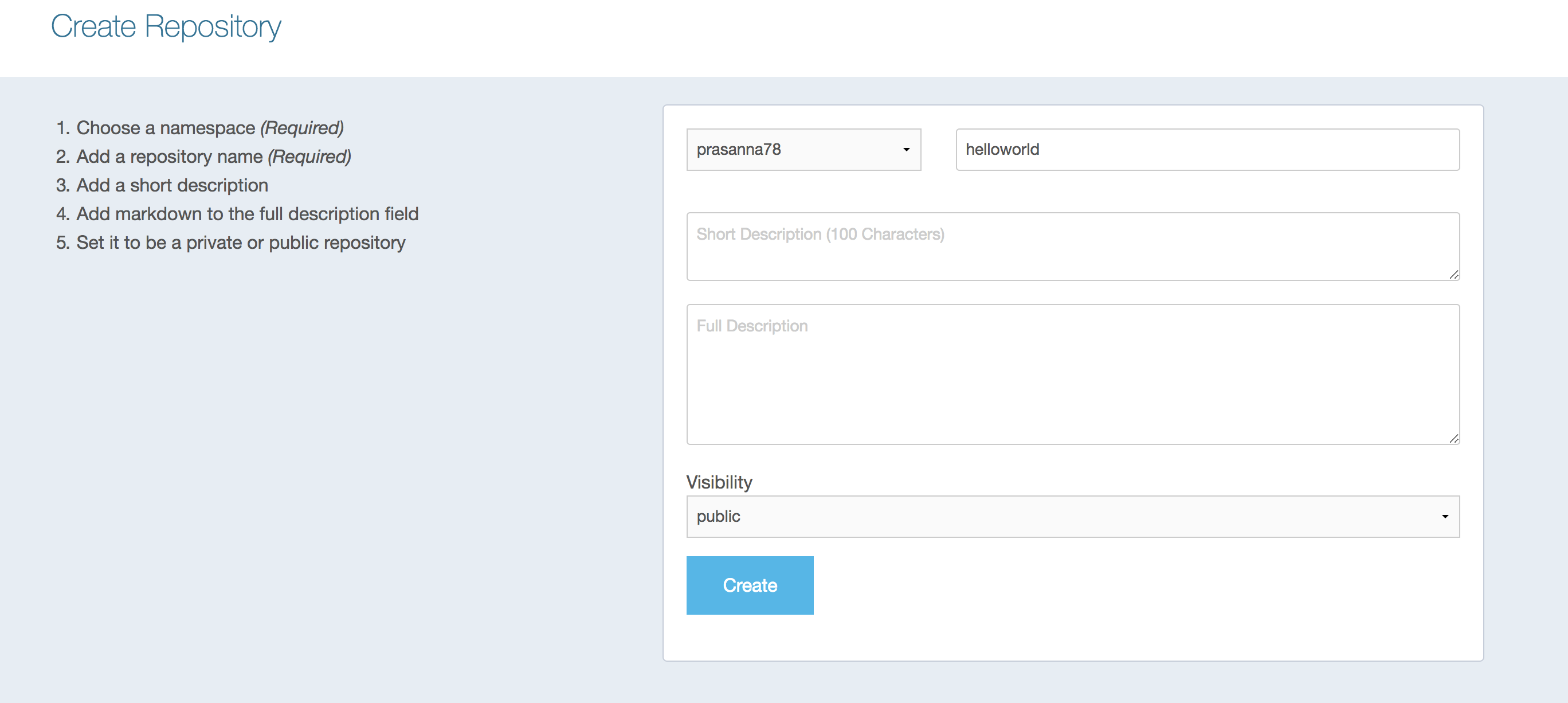Click the "Add a repository name" instruction step
The width and height of the screenshot is (1568, 703).
click(169, 157)
